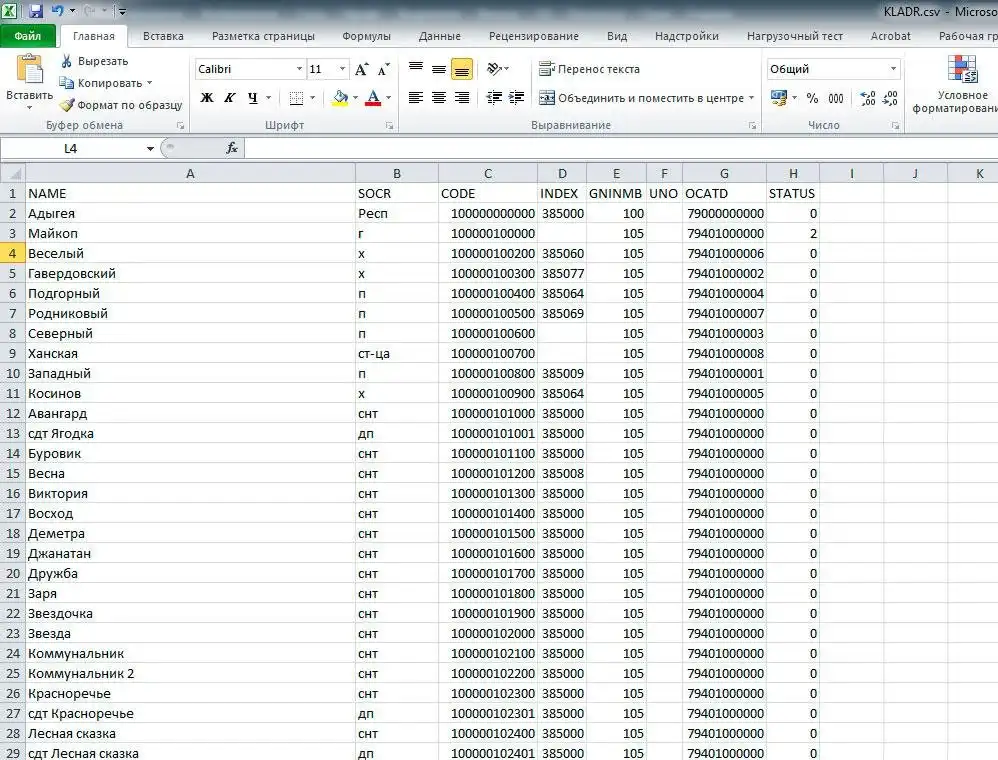
Task: Expand the Name Box dropdown arrow
Action: point(150,148)
